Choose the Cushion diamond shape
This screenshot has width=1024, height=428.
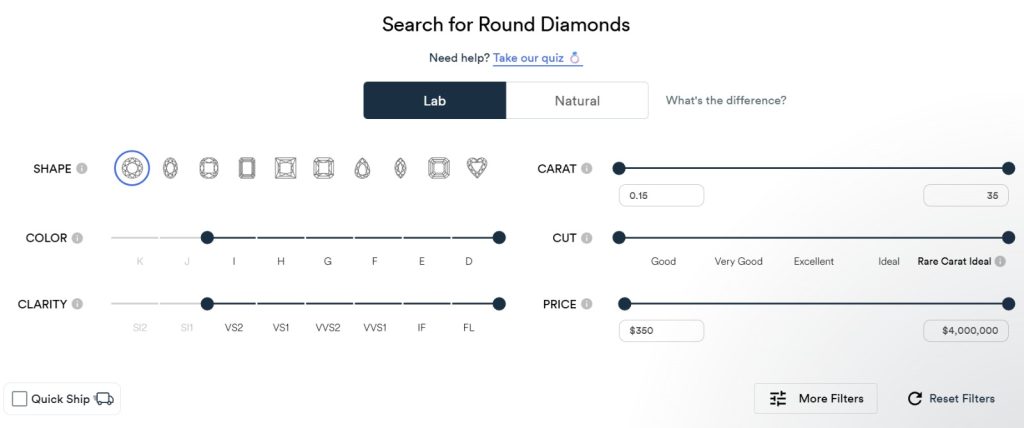tap(209, 168)
